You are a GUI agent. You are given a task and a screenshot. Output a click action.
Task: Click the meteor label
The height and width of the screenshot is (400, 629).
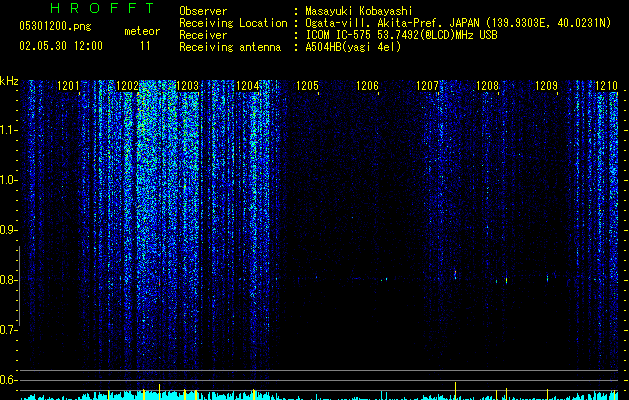[142, 31]
